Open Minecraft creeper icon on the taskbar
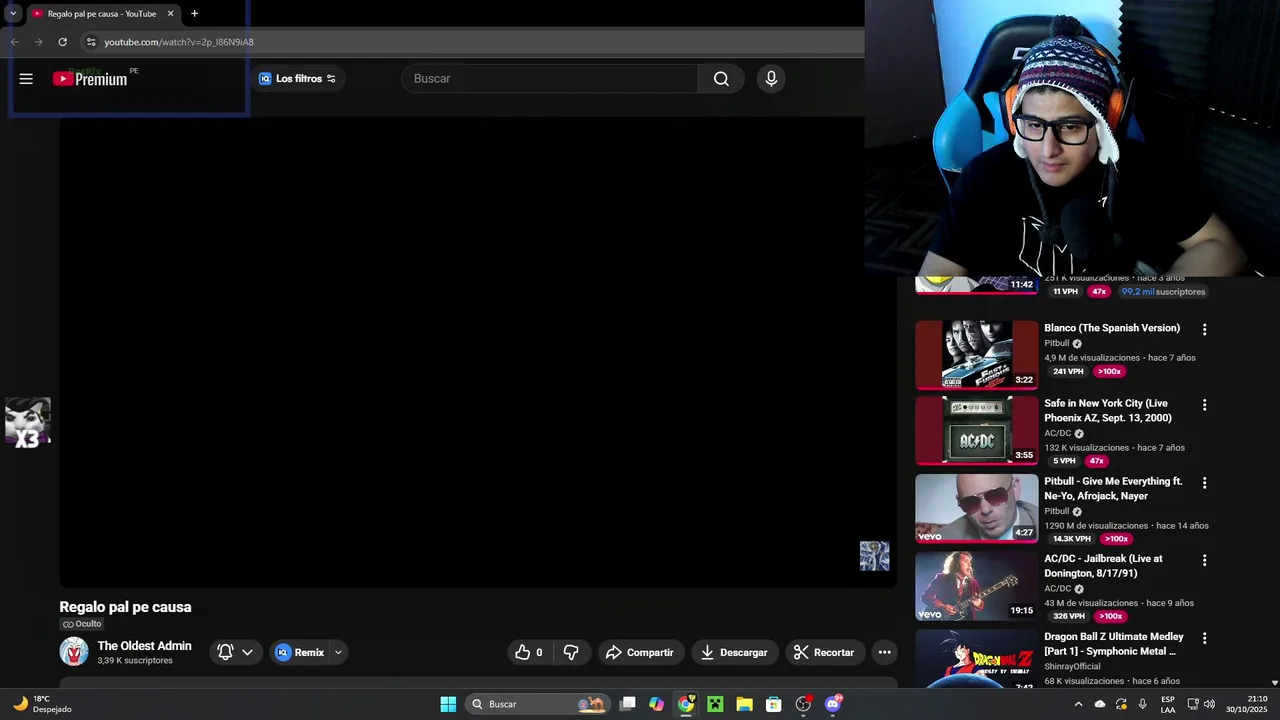Viewport: 1280px width, 720px height. pos(715,704)
